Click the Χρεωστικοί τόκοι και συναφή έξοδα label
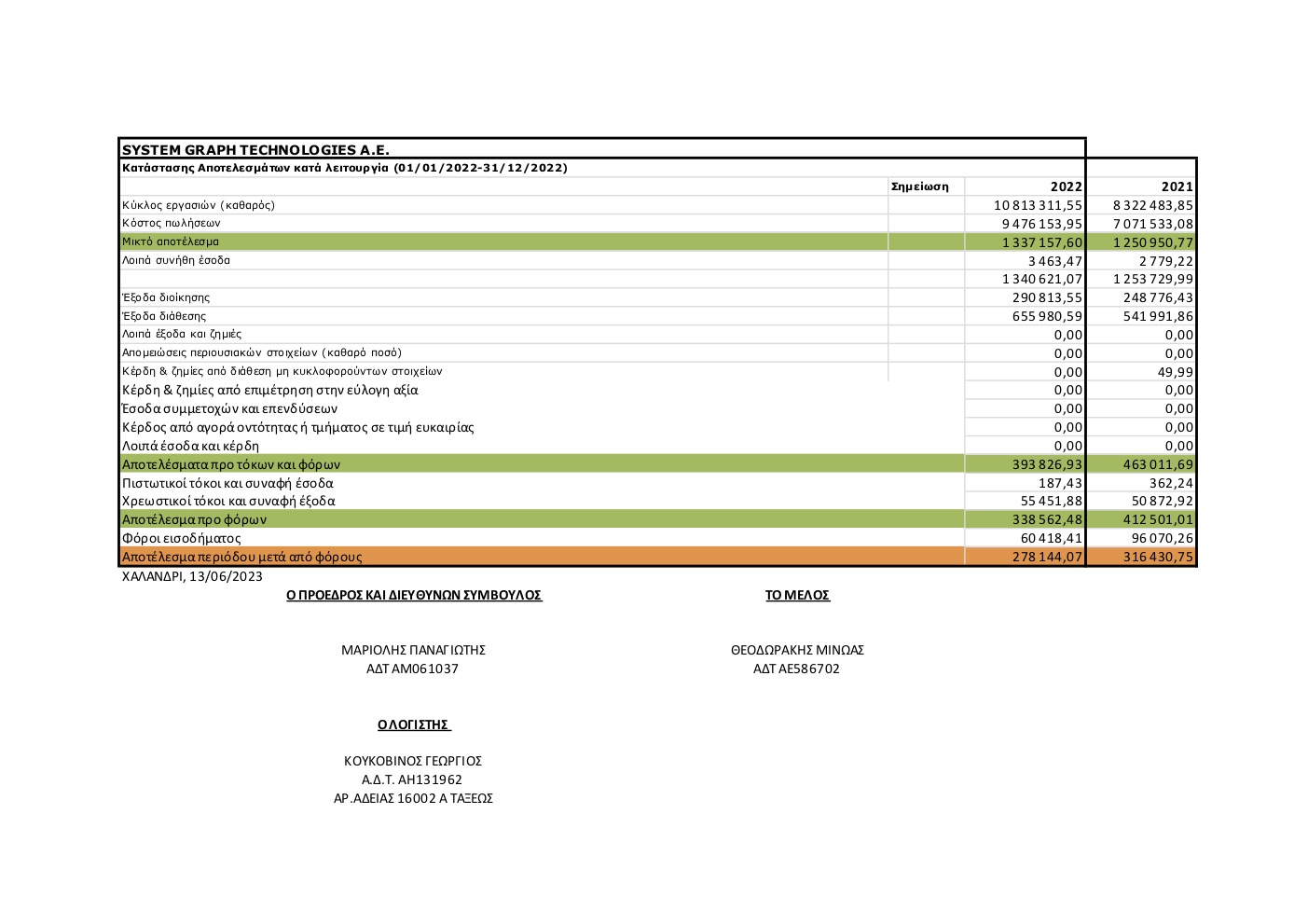Viewport: 1308px width, 924px height. 228,501
